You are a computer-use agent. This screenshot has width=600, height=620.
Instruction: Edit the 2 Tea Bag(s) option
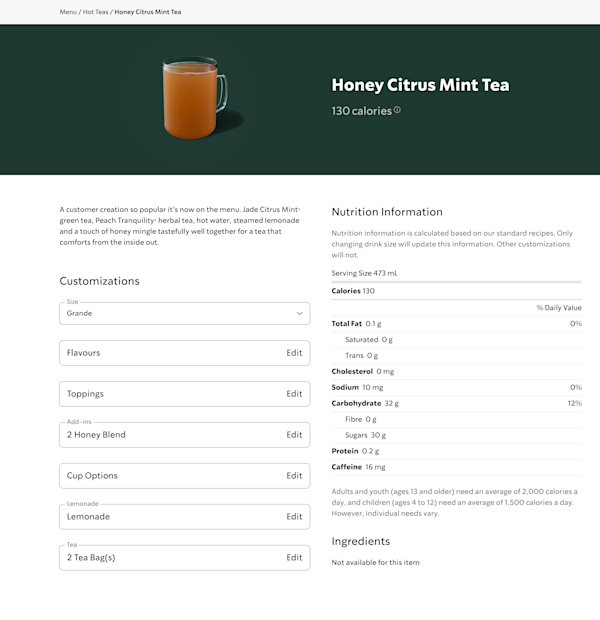[x=294, y=558]
